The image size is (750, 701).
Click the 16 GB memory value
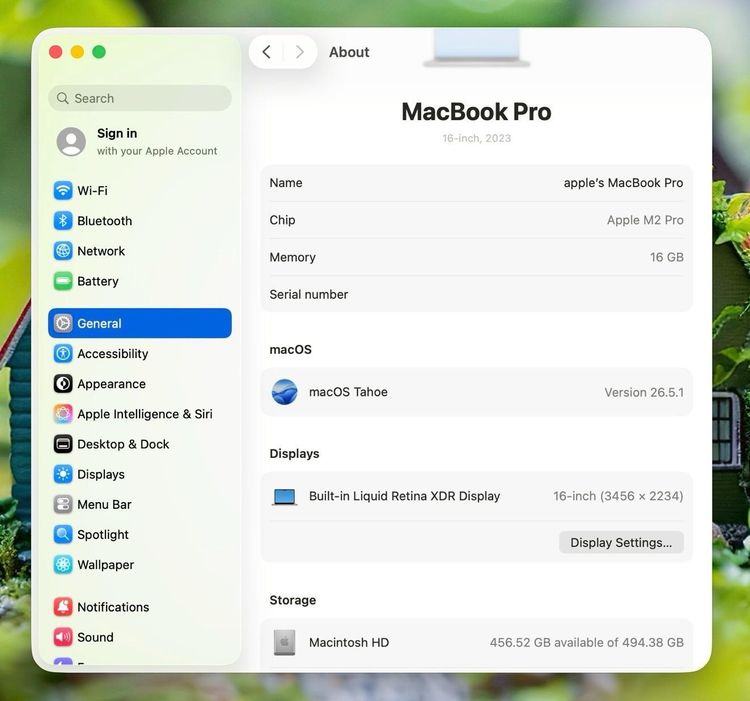(666, 257)
